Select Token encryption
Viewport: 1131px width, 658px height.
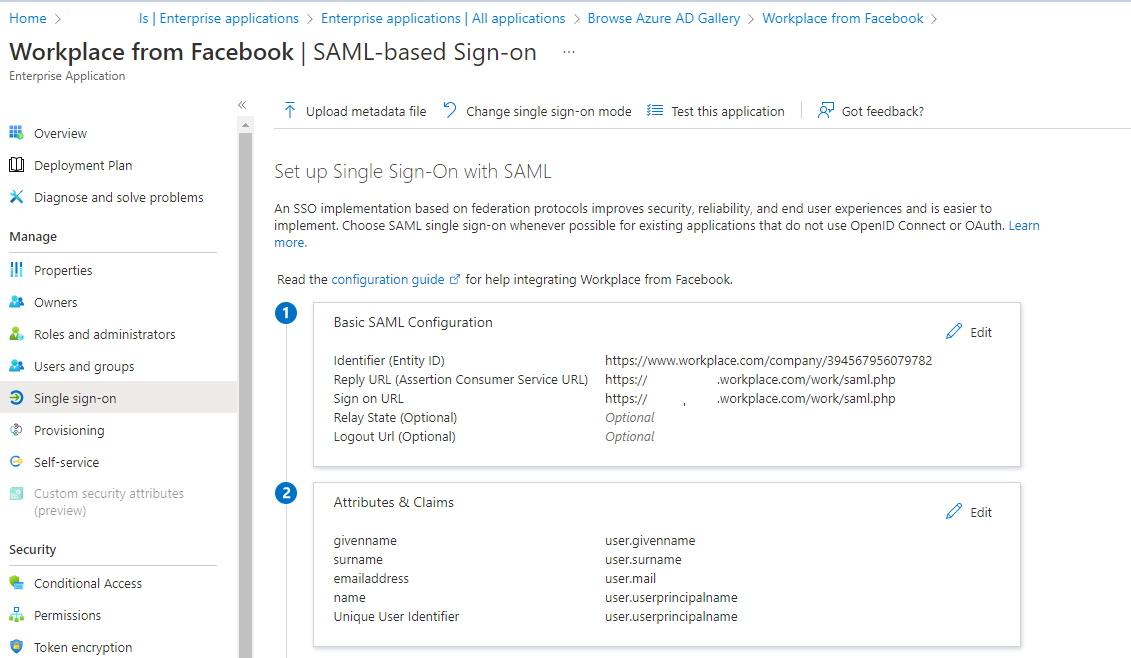pos(83,647)
